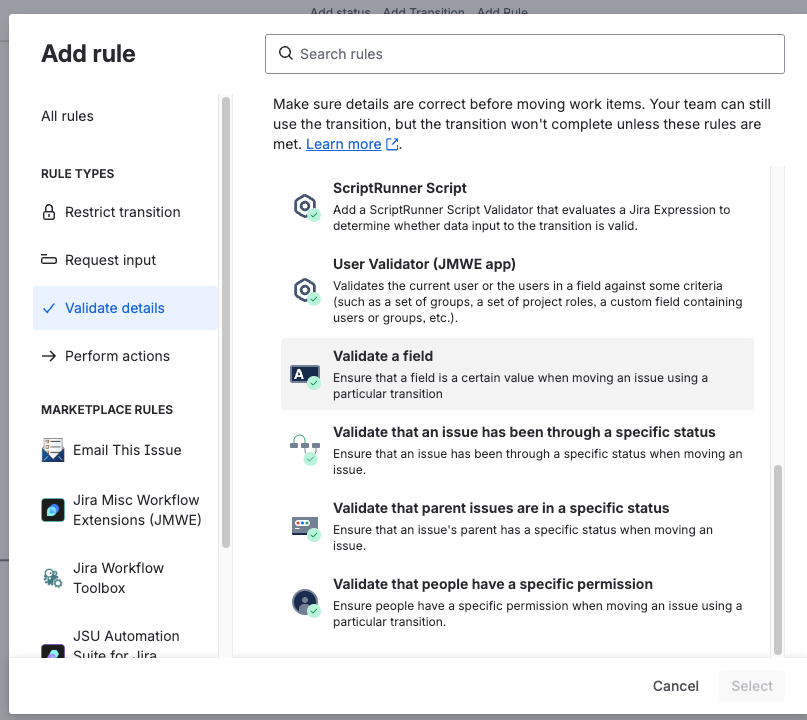Click the checkmark icon beside Validate details
Image resolution: width=807 pixels, height=720 pixels.
point(49,308)
